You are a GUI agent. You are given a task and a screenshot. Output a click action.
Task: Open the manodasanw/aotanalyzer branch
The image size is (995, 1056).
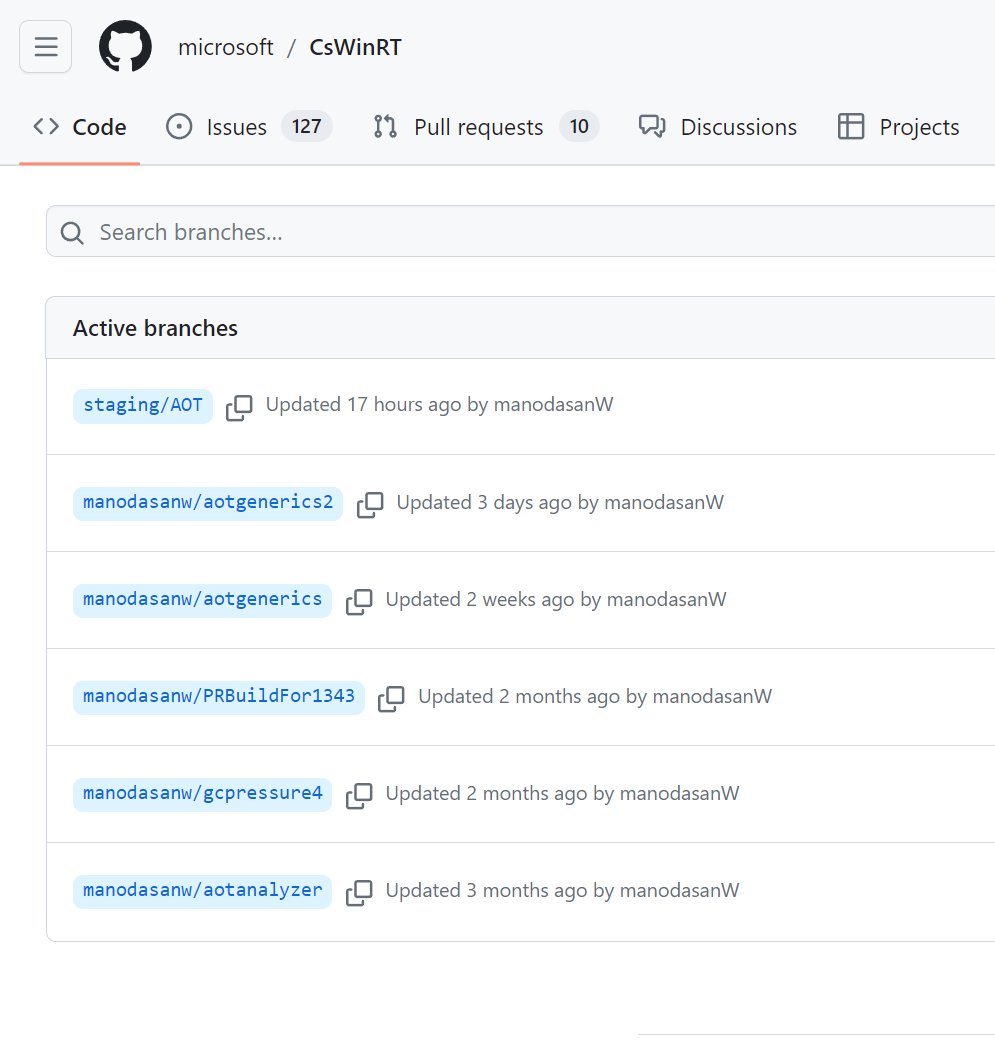coord(203,890)
